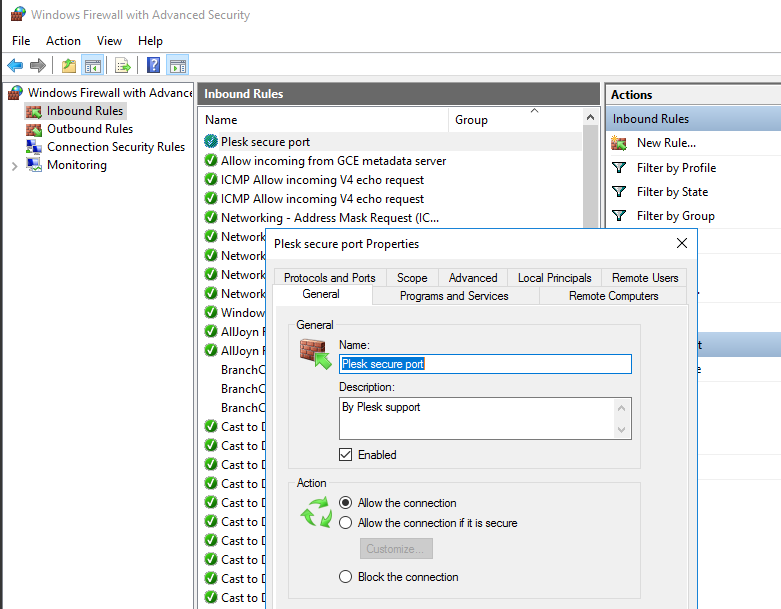
Task: Click the New Rule icon in Actions pane
Action: click(x=619, y=143)
